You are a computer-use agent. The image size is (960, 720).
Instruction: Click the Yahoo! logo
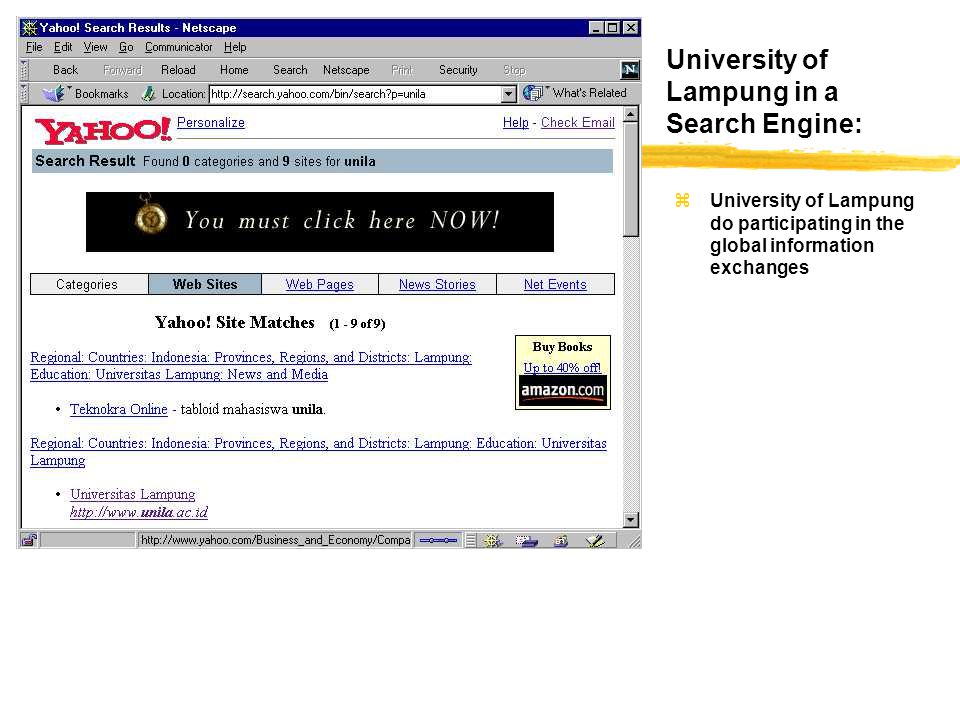coord(103,130)
